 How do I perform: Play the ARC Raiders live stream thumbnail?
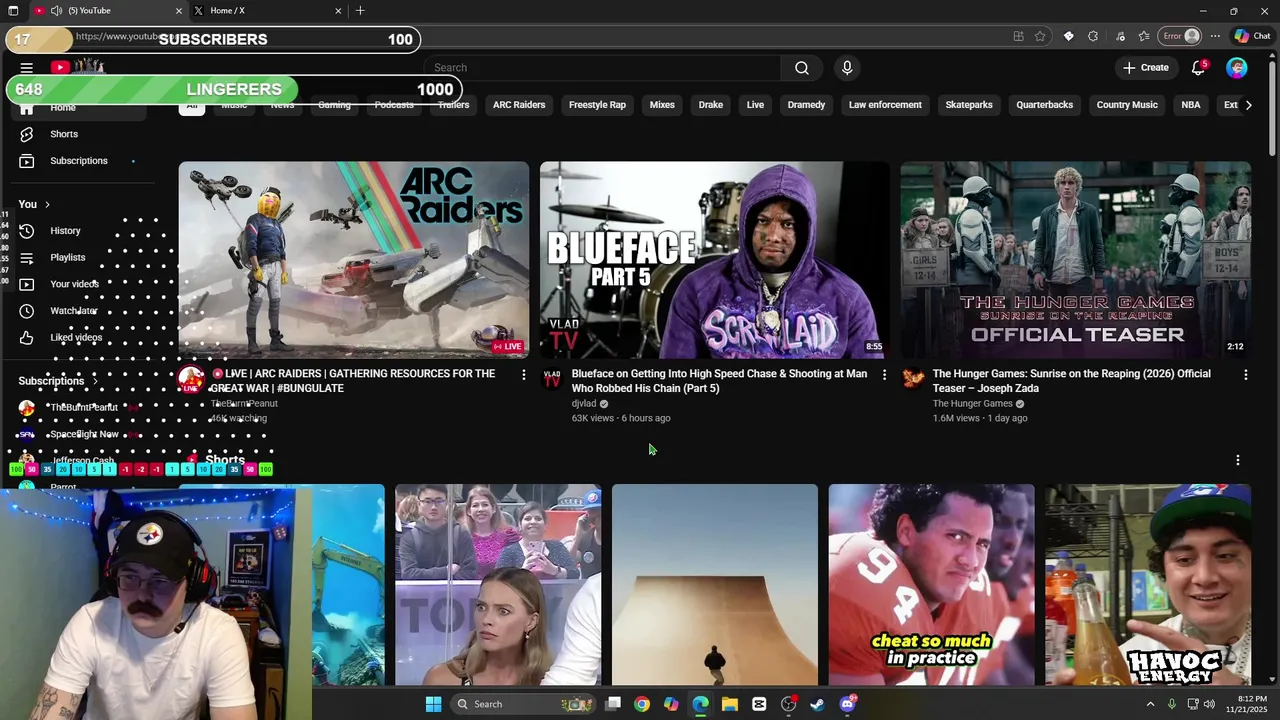[354, 260]
